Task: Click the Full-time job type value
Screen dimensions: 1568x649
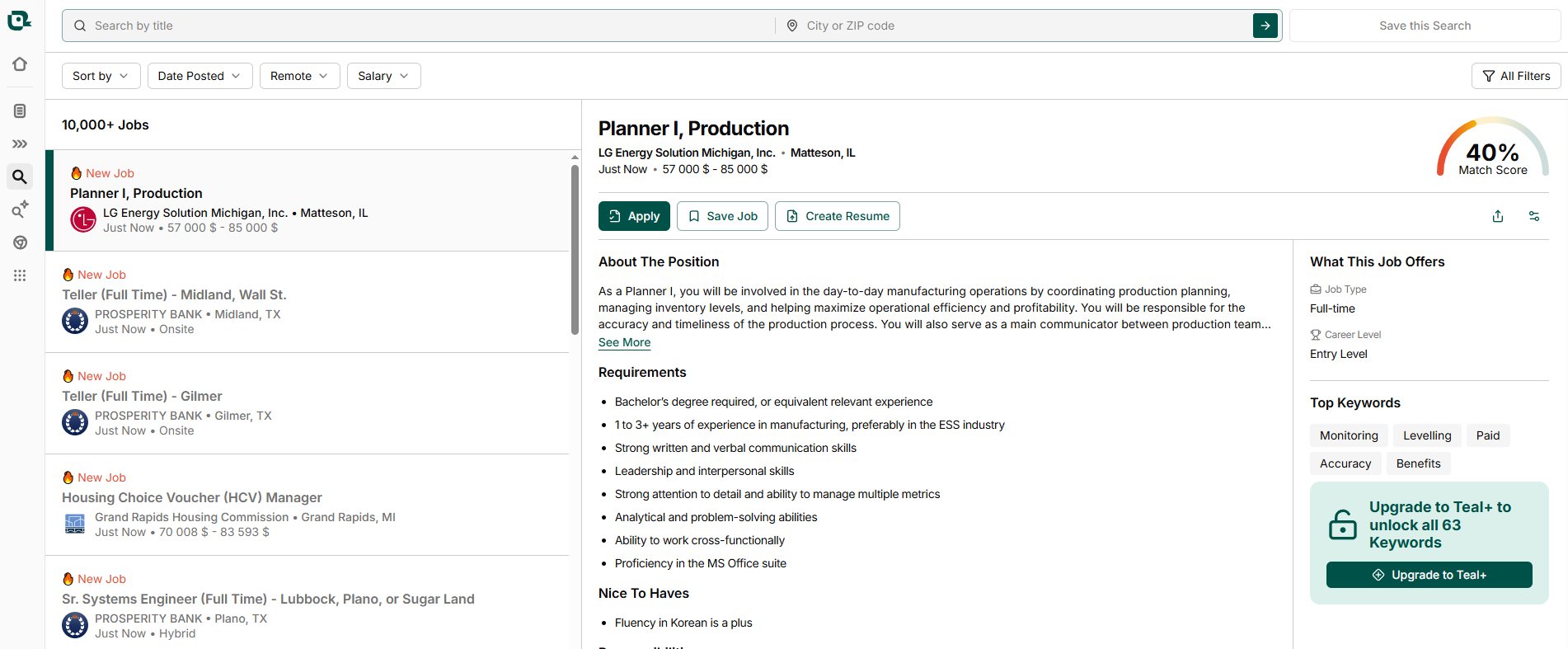Action: (1332, 308)
